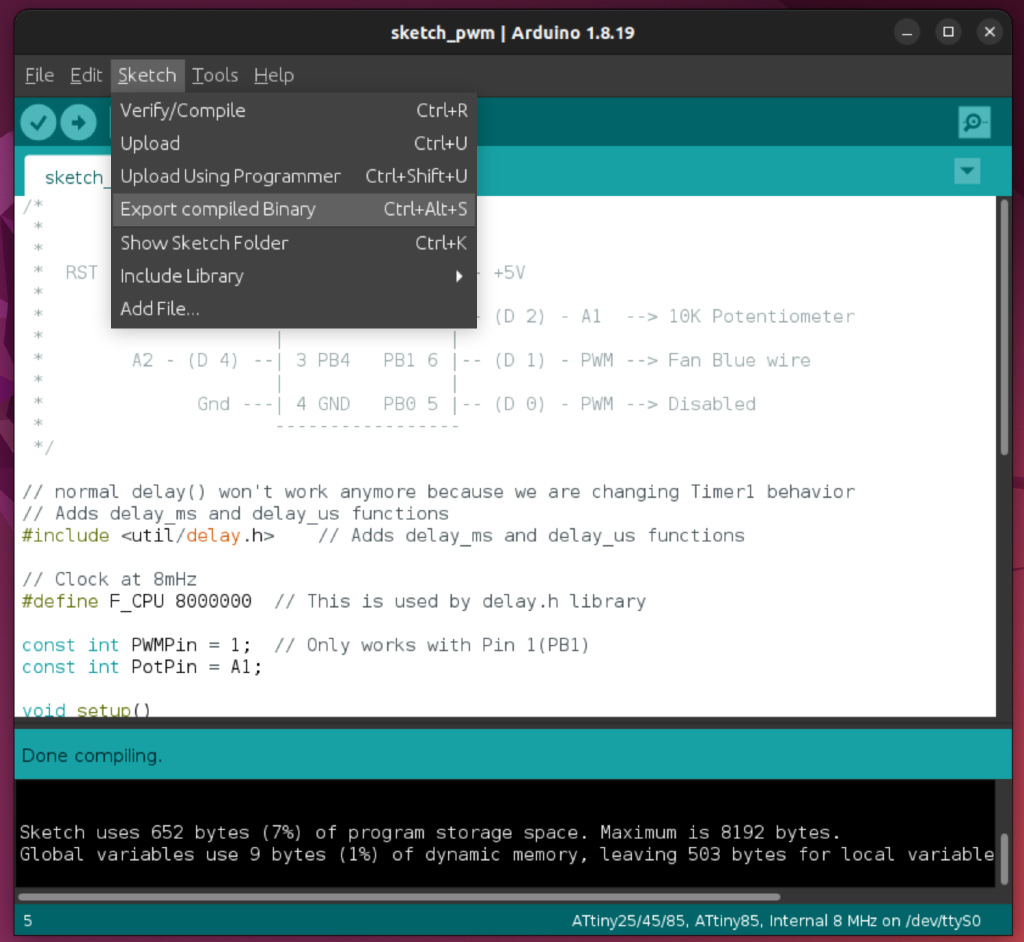Open the editor tab dropdown arrow
This screenshot has height=942, width=1024.
click(966, 171)
